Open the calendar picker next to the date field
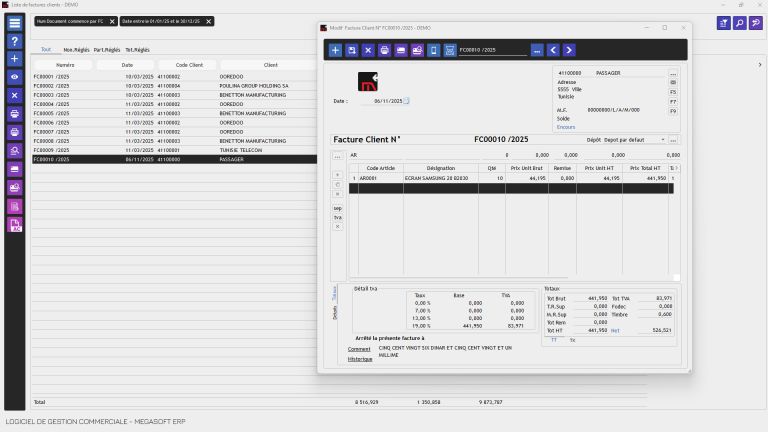The height and width of the screenshot is (432, 768). [x=406, y=101]
